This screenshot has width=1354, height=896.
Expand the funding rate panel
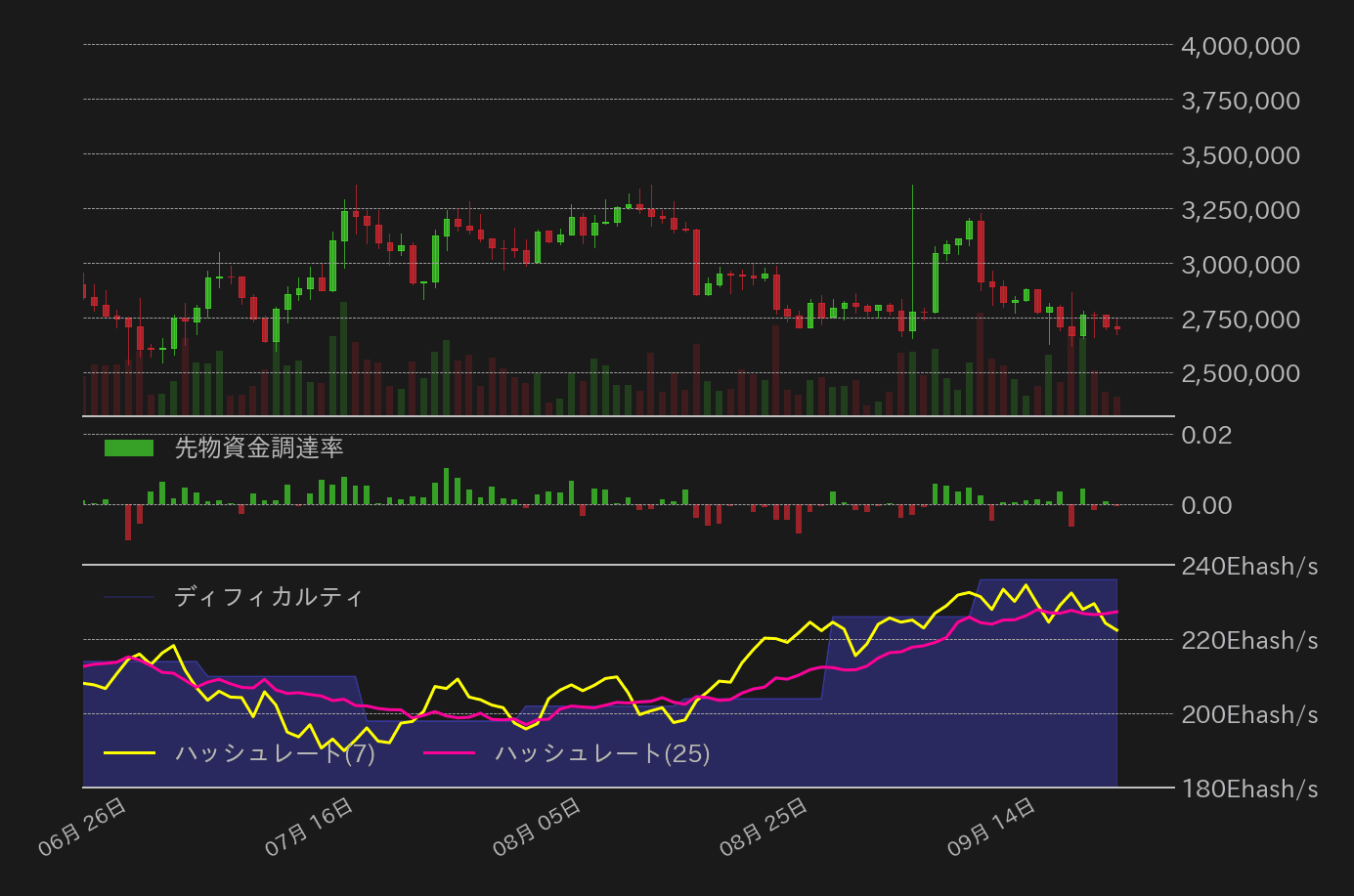(626, 489)
